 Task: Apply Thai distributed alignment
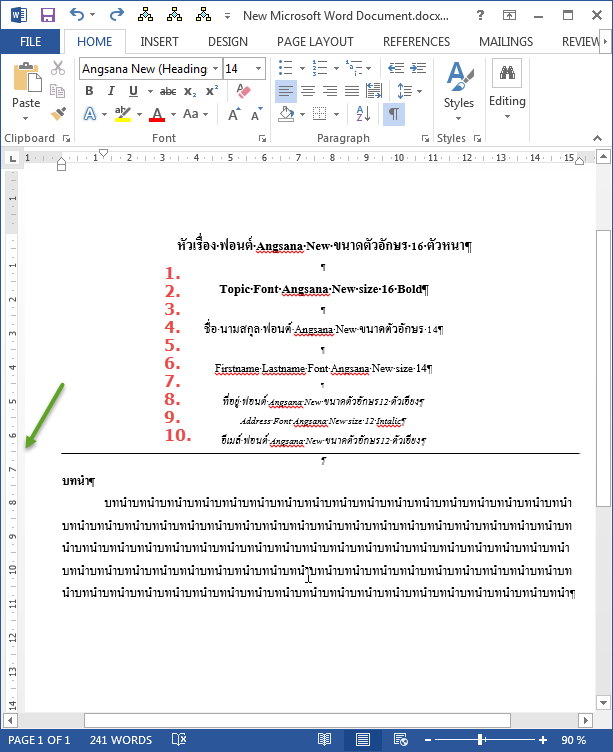click(x=374, y=91)
